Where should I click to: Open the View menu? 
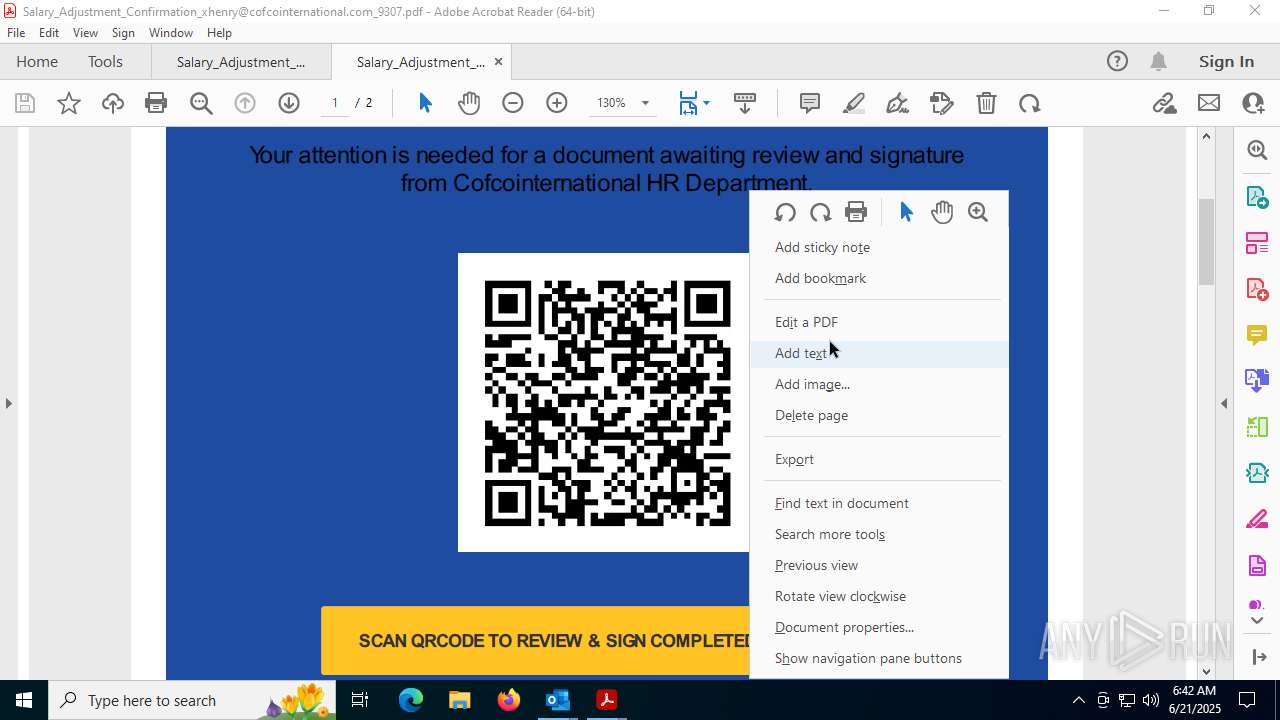click(x=85, y=33)
